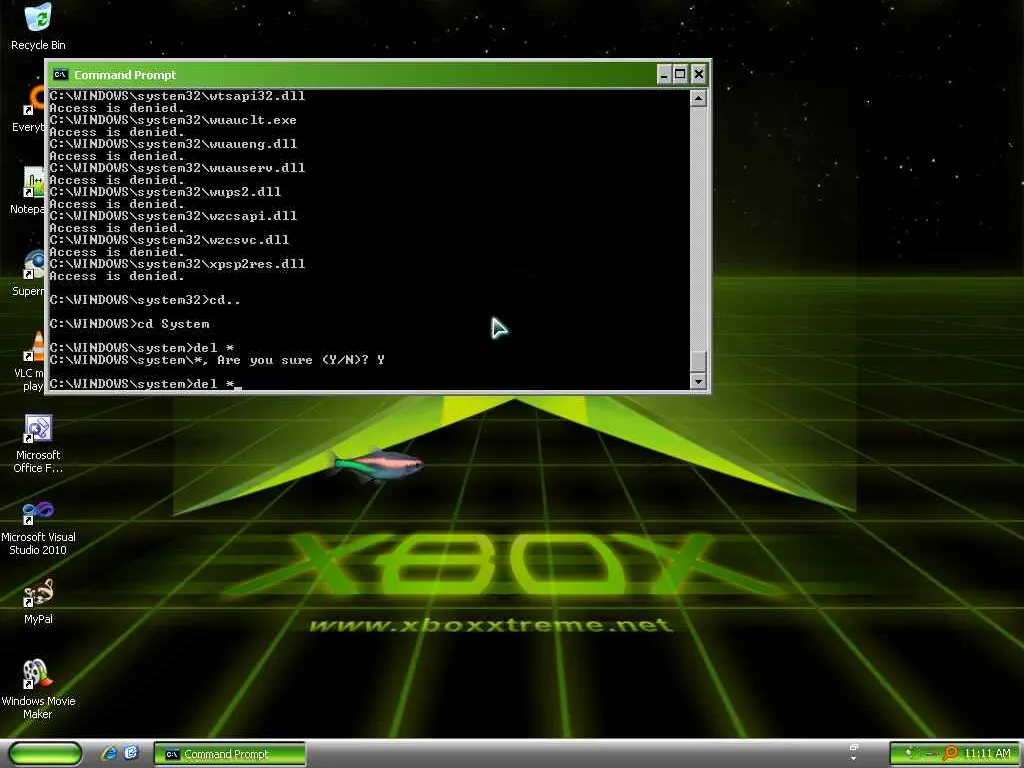The image size is (1024, 768).
Task: Click the Command Prompt window title text
Action: [x=125, y=75]
